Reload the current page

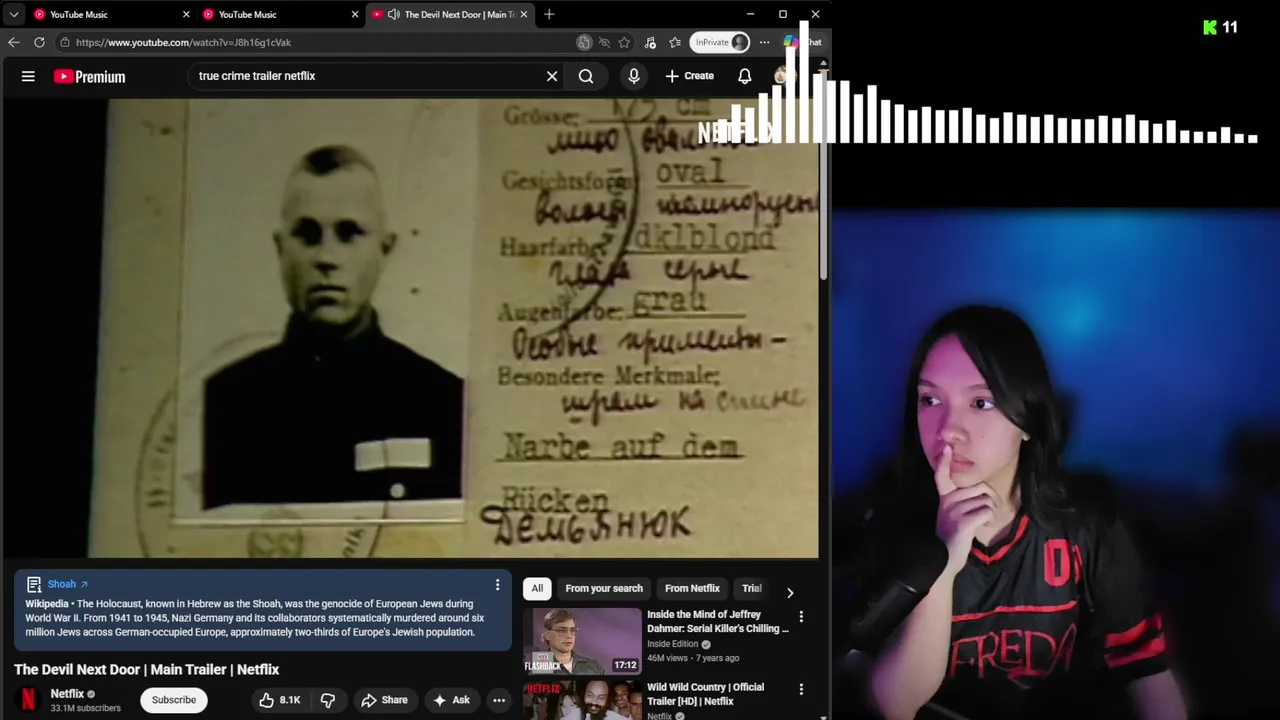tap(39, 42)
